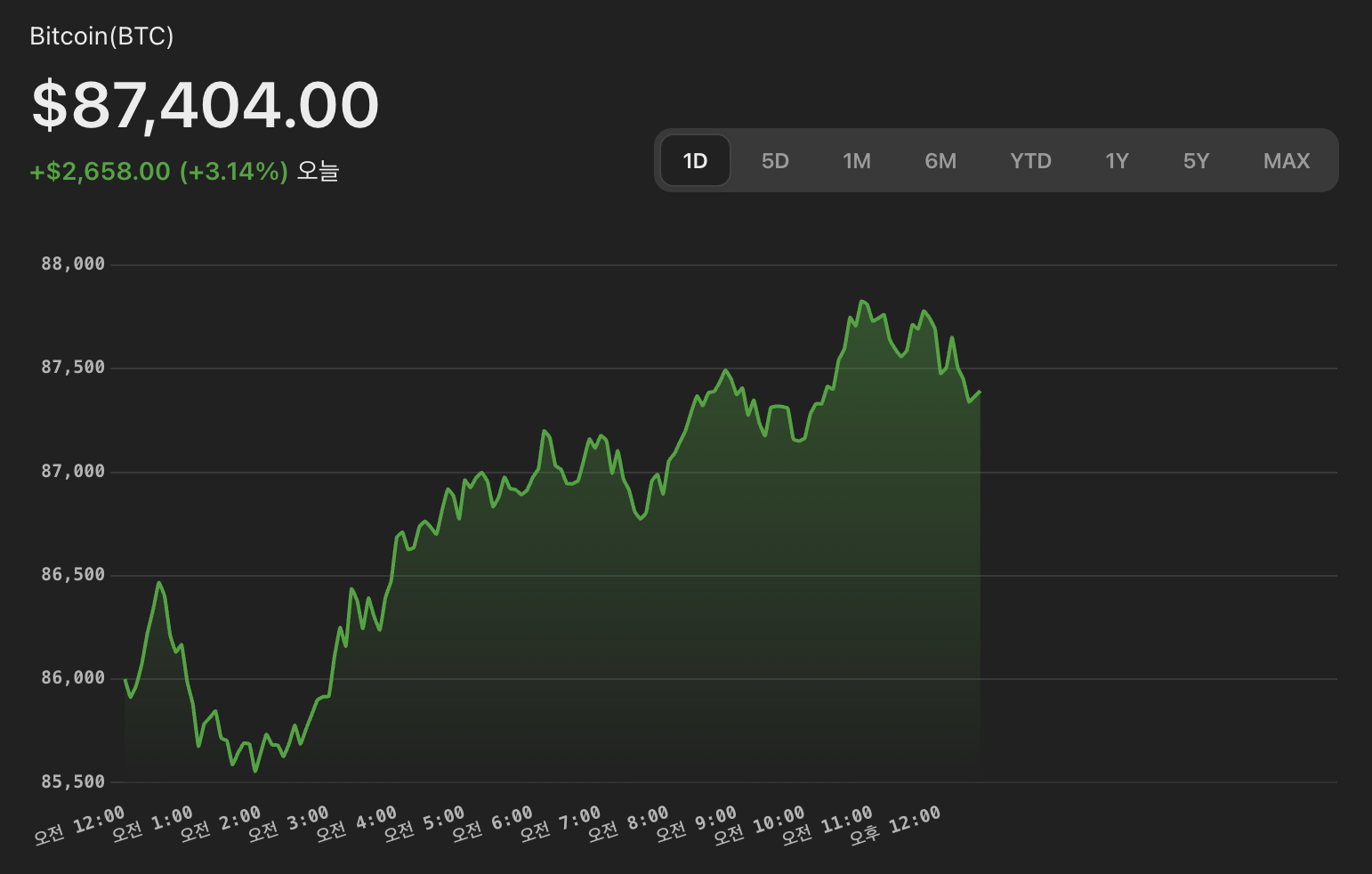Click the 오후 12:00 x-axis label
Image resolution: width=1372 pixels, height=874 pixels.
click(x=895, y=825)
